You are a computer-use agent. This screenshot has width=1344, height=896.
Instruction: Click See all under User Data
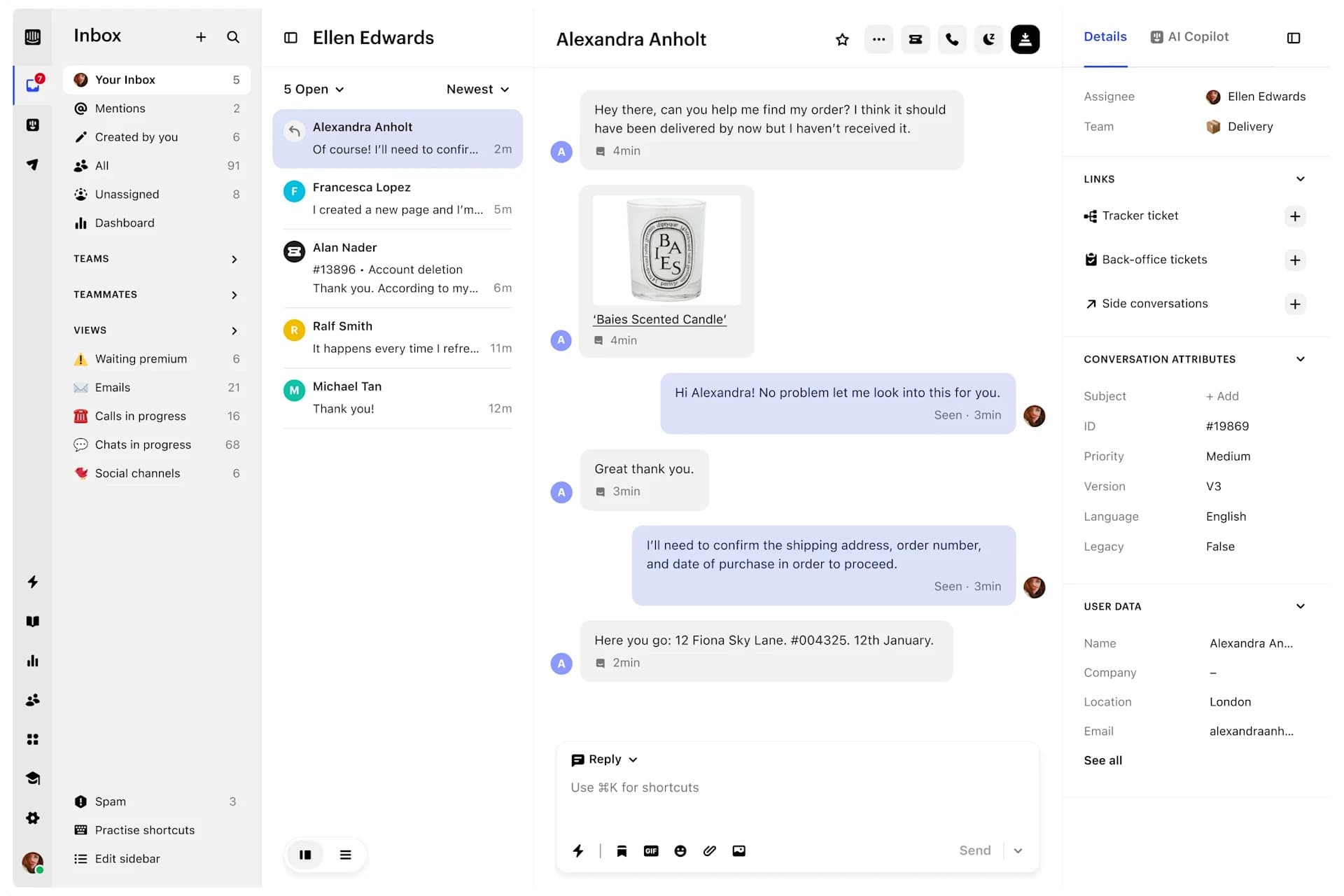pos(1102,760)
